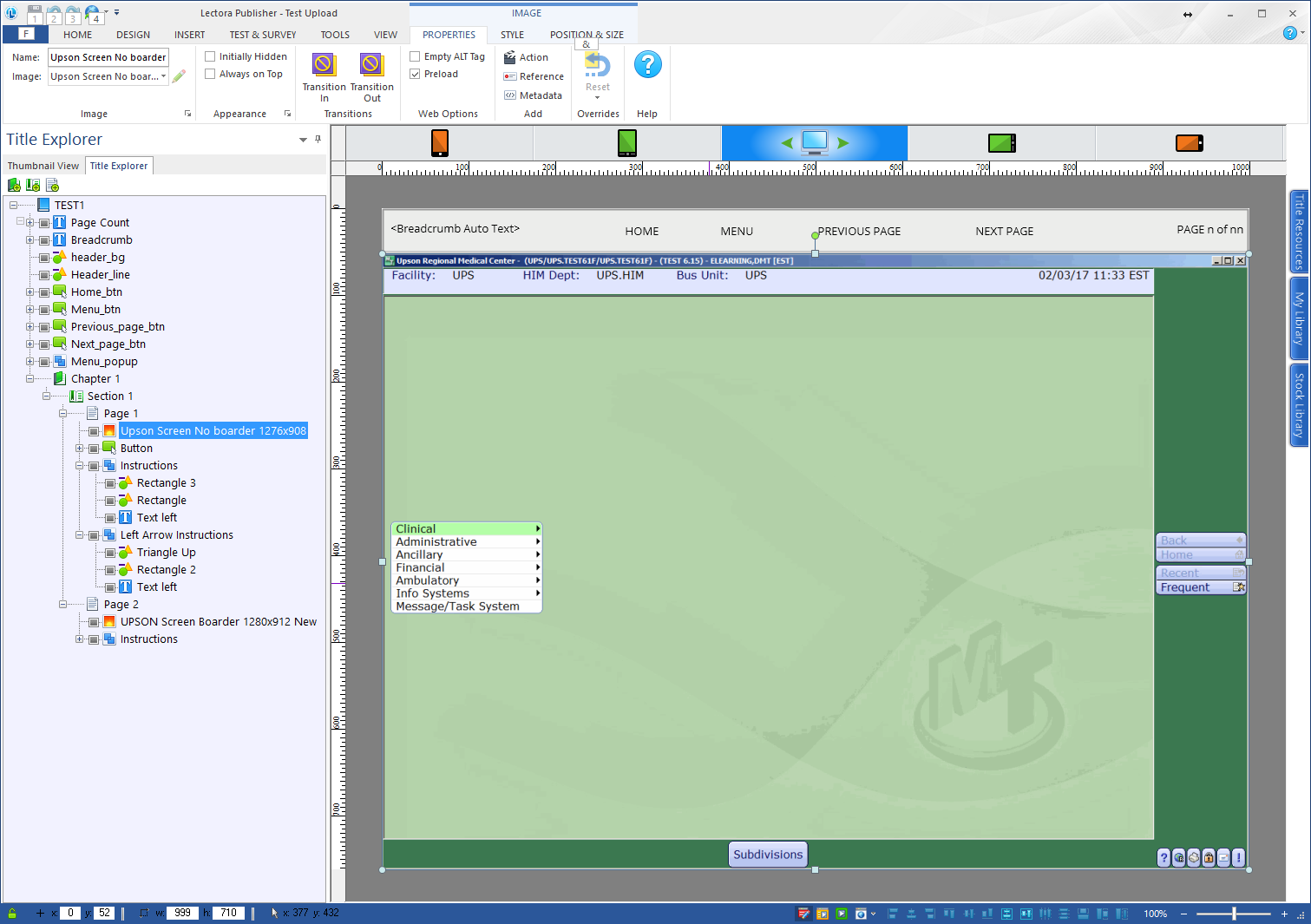
Task: Click the PREVIOUS PAGE button on the canvas
Action: point(859,232)
